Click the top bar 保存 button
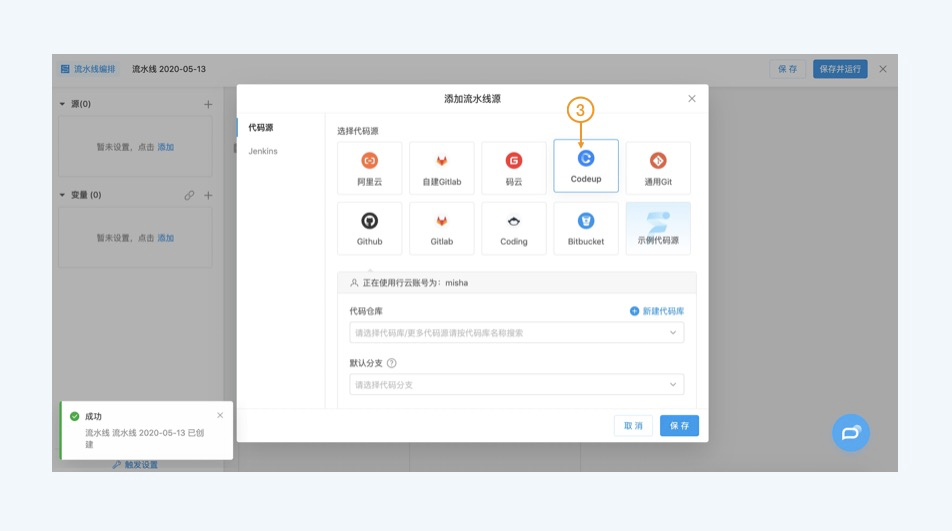 [787, 69]
